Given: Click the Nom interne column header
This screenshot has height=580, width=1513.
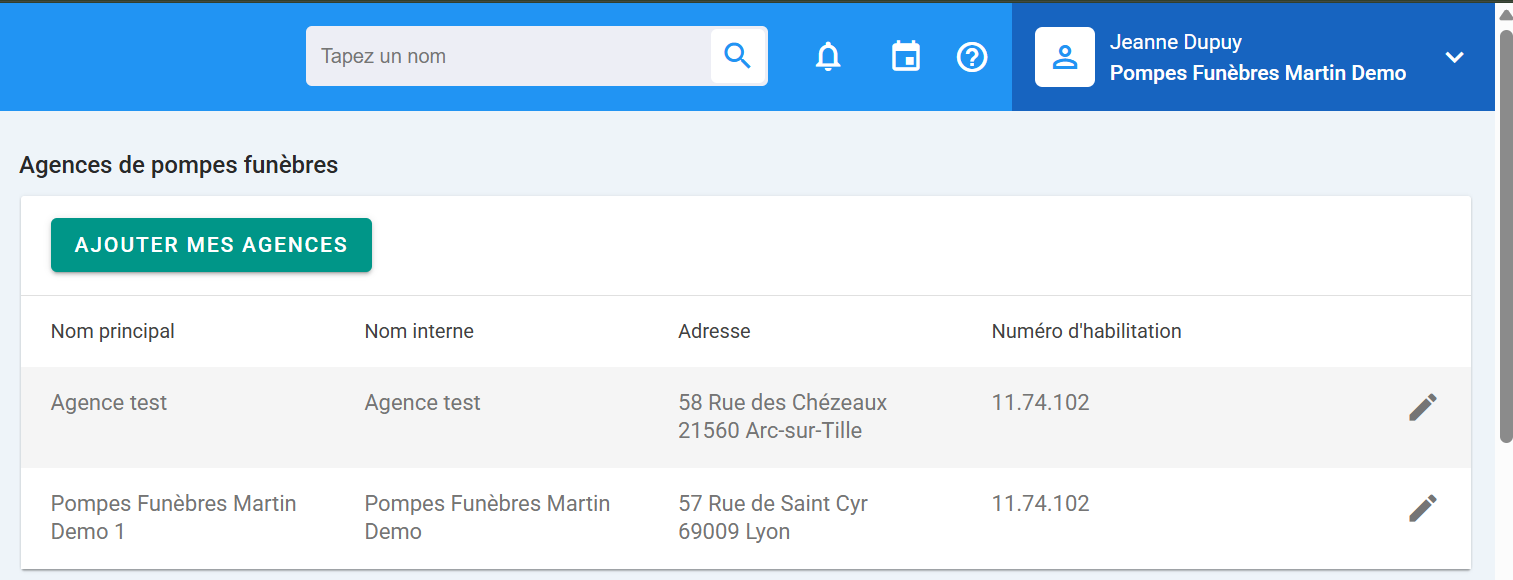Looking at the screenshot, I should tap(419, 331).
